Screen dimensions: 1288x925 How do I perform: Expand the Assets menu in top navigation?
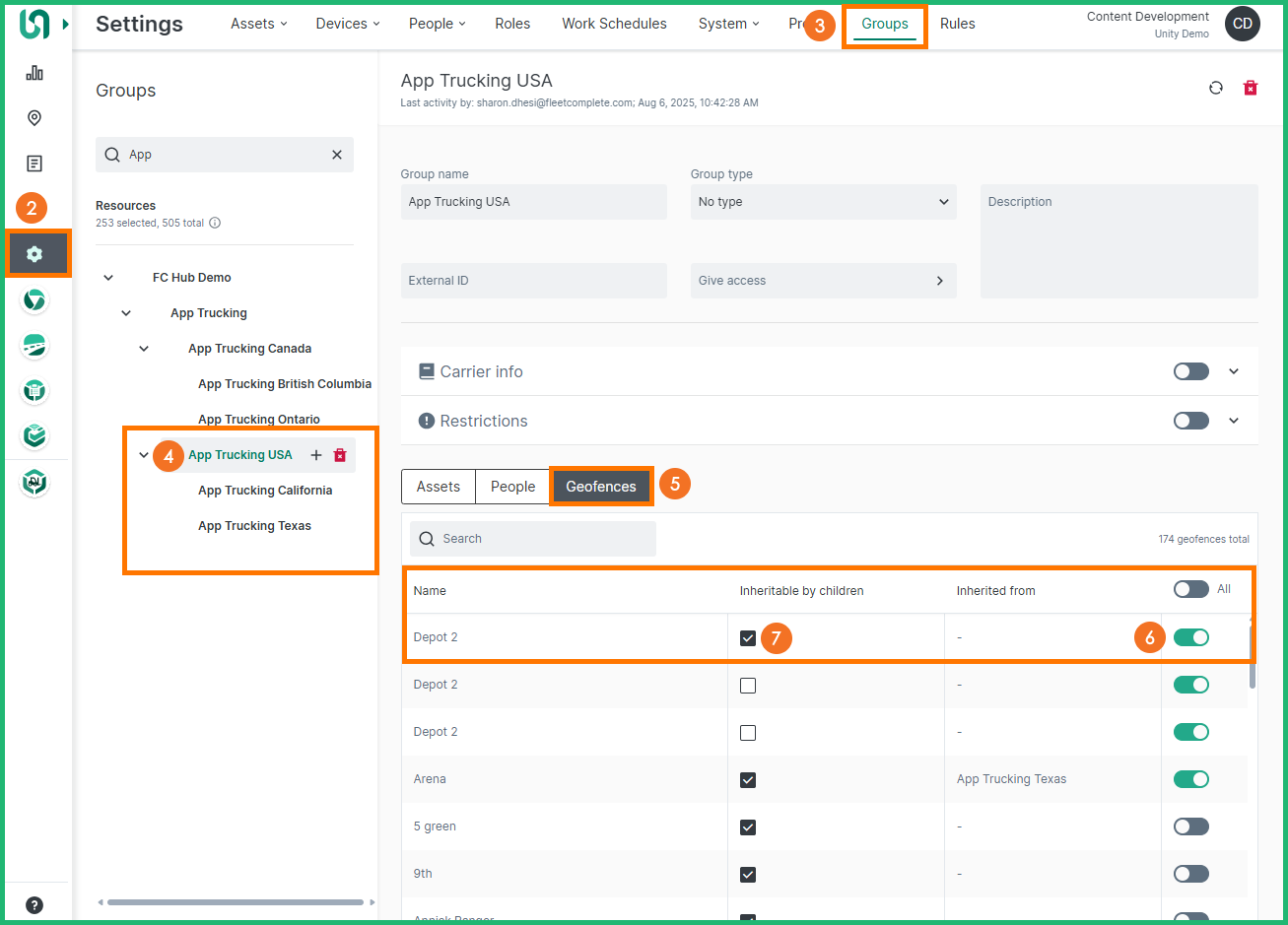click(x=258, y=24)
